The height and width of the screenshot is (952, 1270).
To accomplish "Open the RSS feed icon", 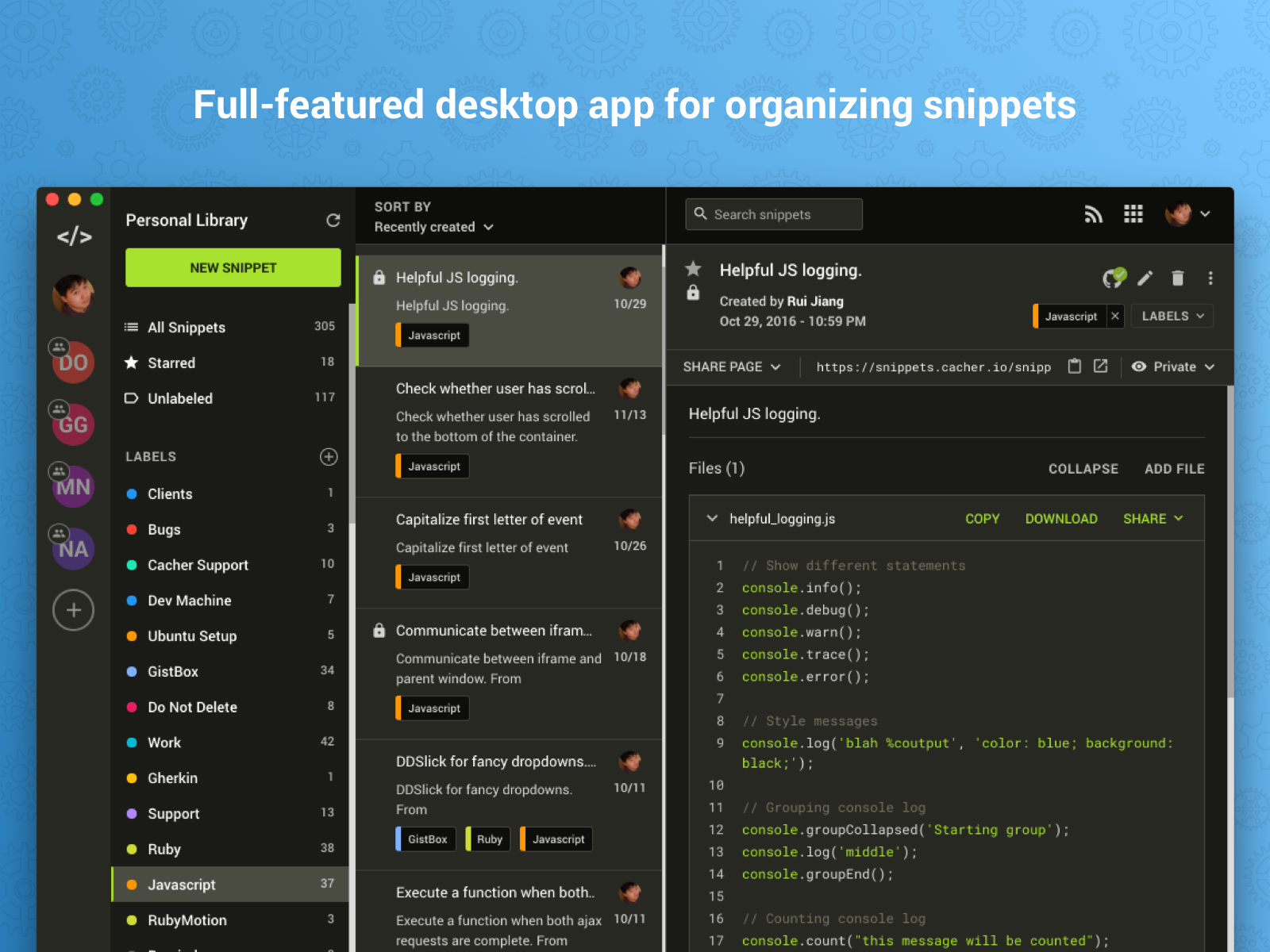I will pos(1094,214).
